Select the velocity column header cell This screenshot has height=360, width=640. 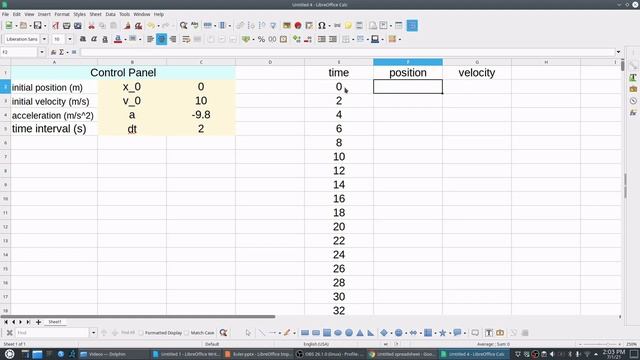point(477,73)
